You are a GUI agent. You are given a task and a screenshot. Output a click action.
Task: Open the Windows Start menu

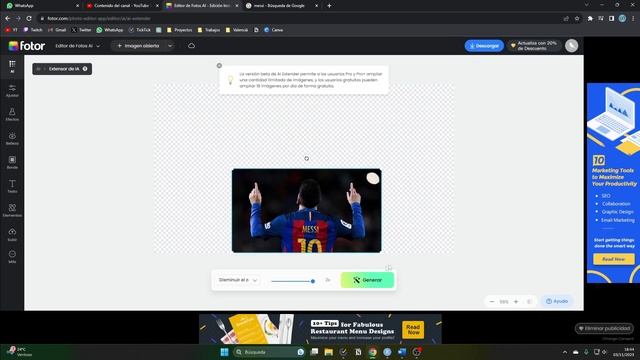(x=224, y=352)
